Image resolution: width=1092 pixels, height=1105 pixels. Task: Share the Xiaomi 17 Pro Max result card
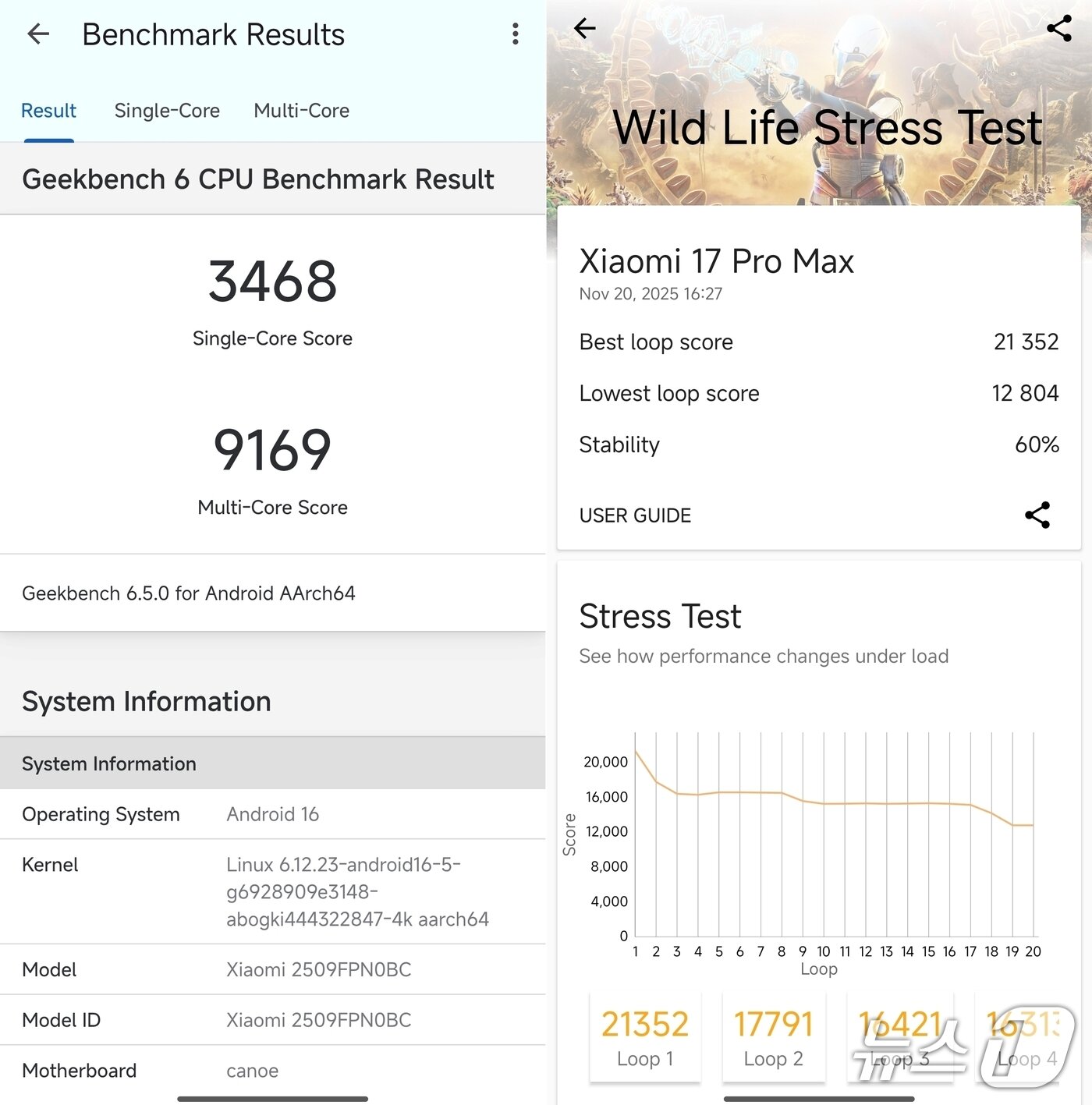point(1037,515)
